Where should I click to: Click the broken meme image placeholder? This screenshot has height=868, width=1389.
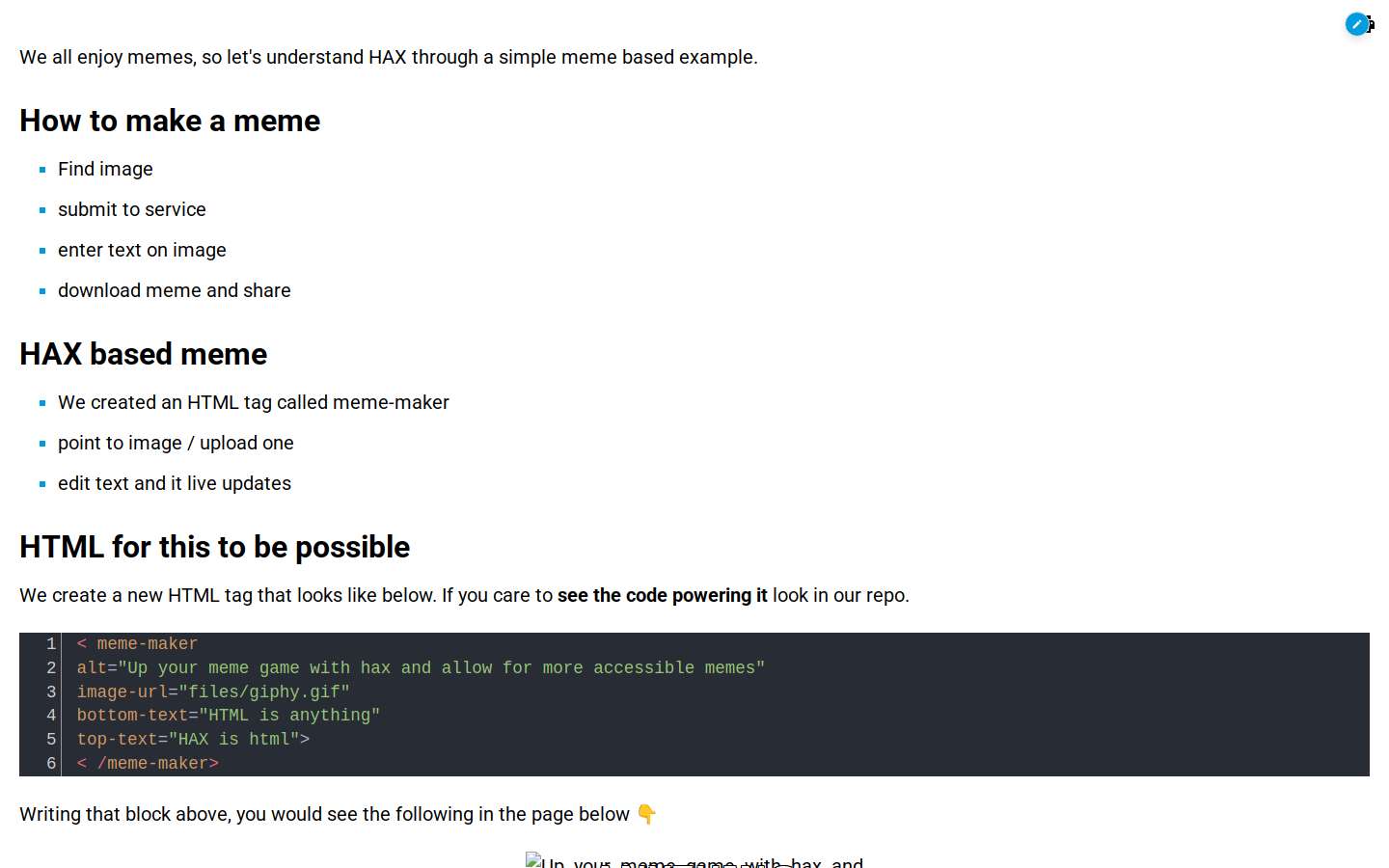pyautogui.click(x=694, y=860)
